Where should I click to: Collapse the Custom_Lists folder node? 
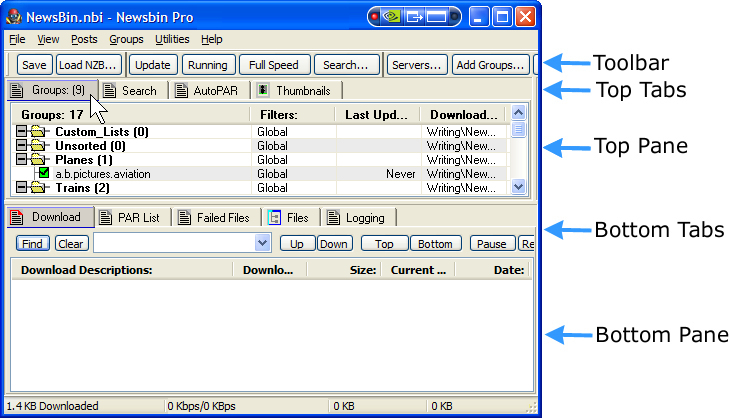(x=21, y=131)
